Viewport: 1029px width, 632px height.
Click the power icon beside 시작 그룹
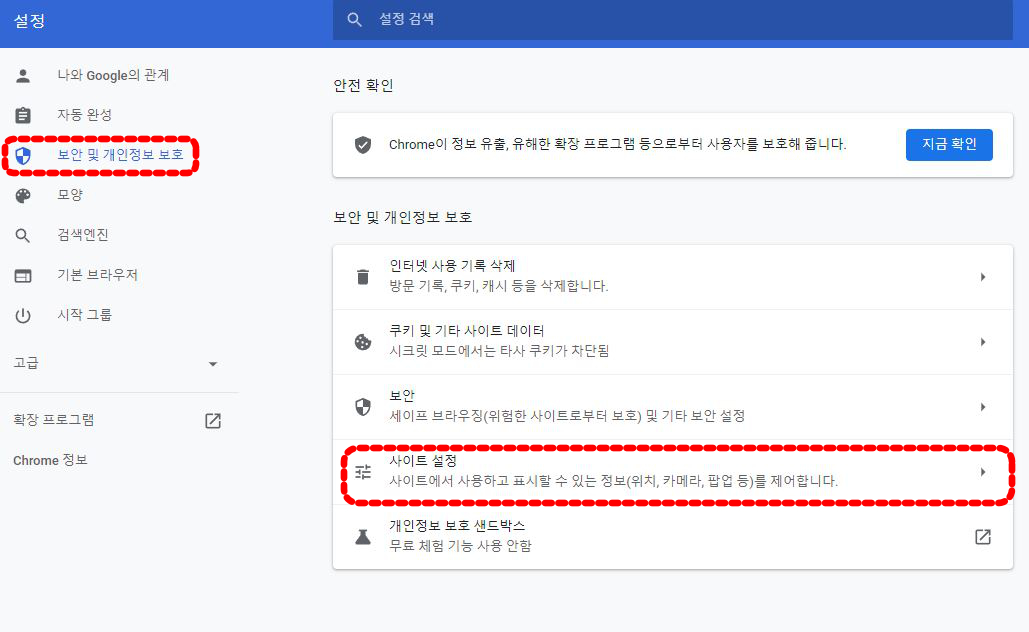coord(23,316)
